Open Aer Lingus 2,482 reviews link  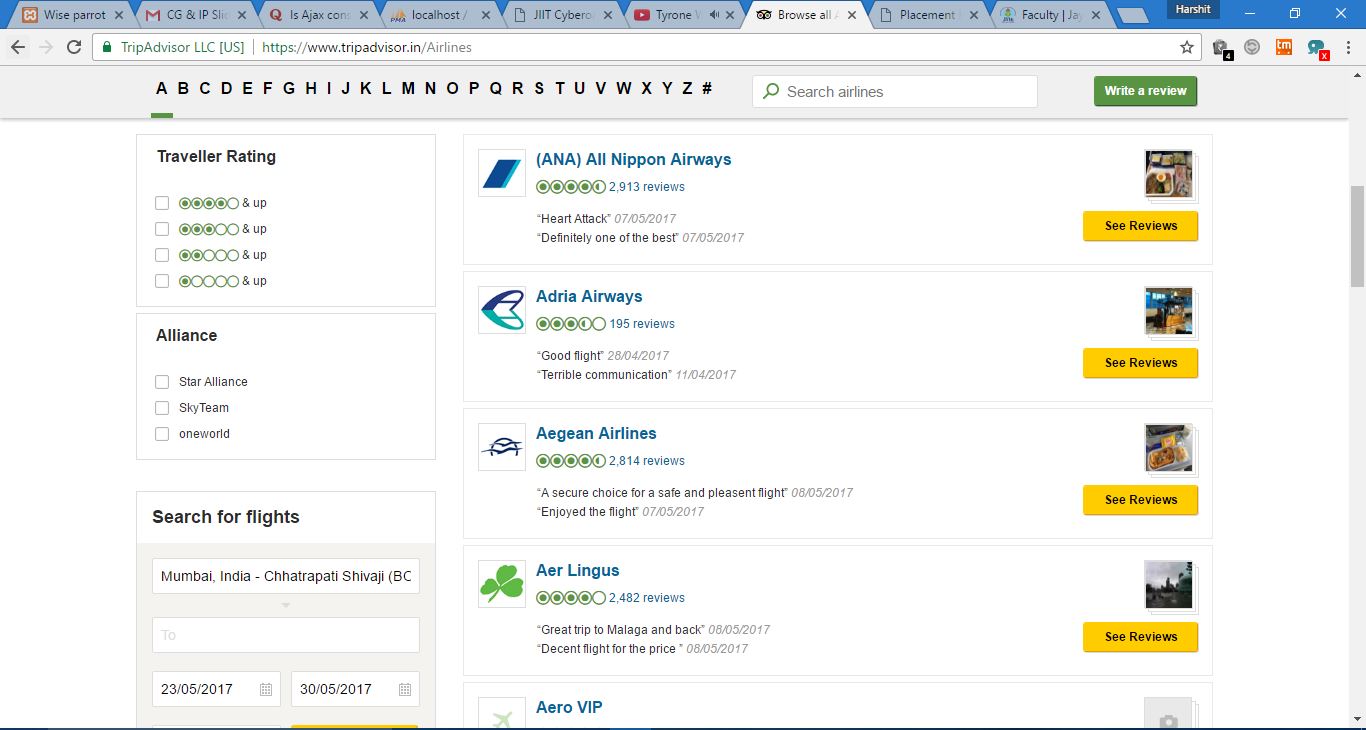pyautogui.click(x=647, y=598)
